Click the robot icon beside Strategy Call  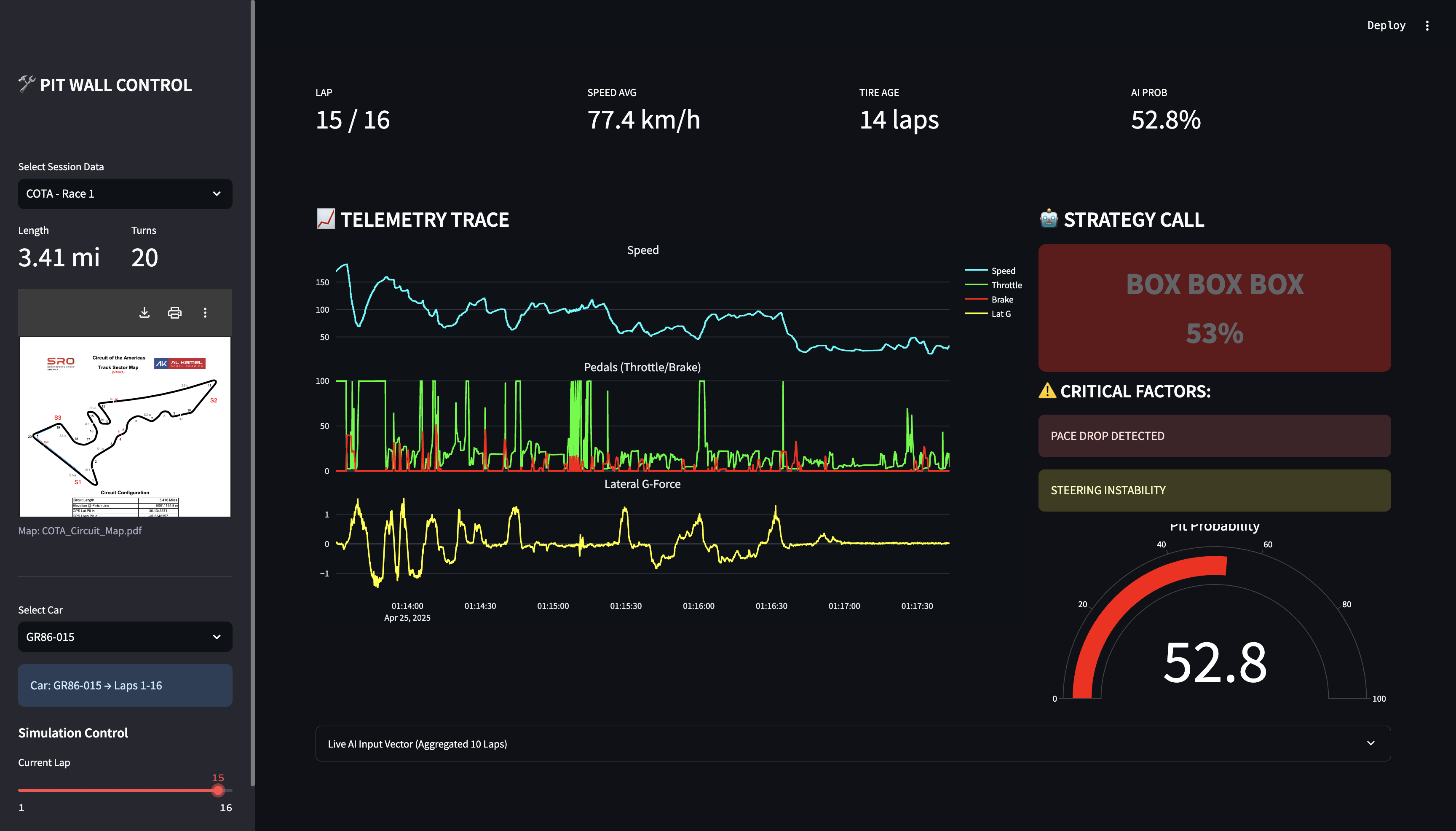tap(1048, 219)
